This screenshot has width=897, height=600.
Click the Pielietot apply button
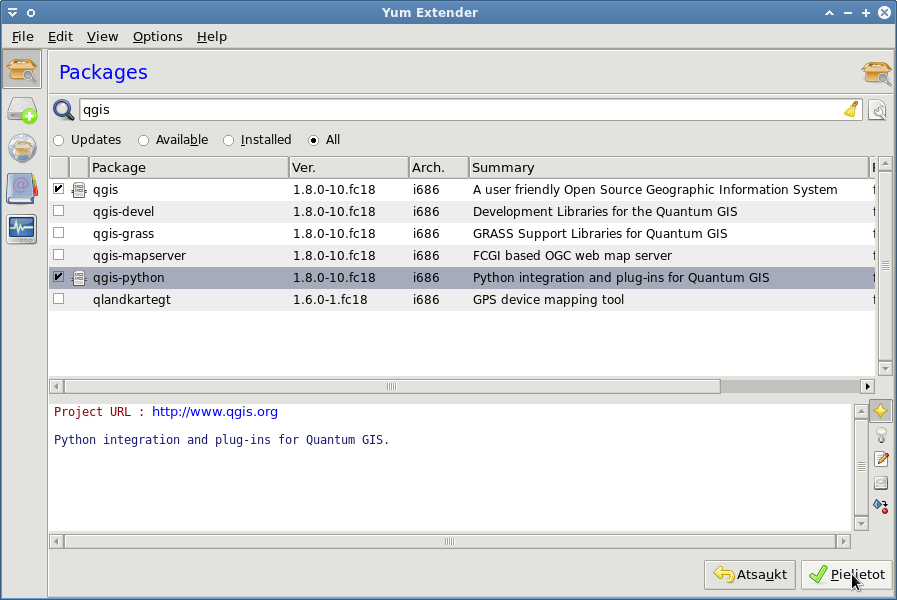pyautogui.click(x=846, y=574)
